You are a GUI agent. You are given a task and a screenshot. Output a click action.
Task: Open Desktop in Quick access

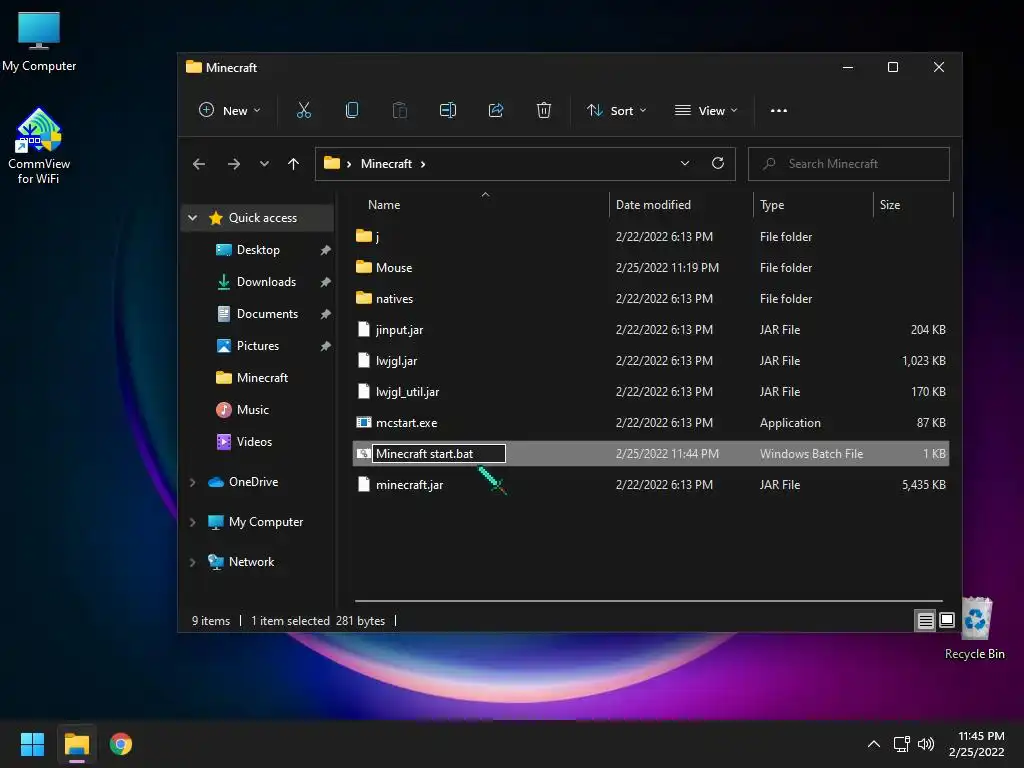pos(258,249)
